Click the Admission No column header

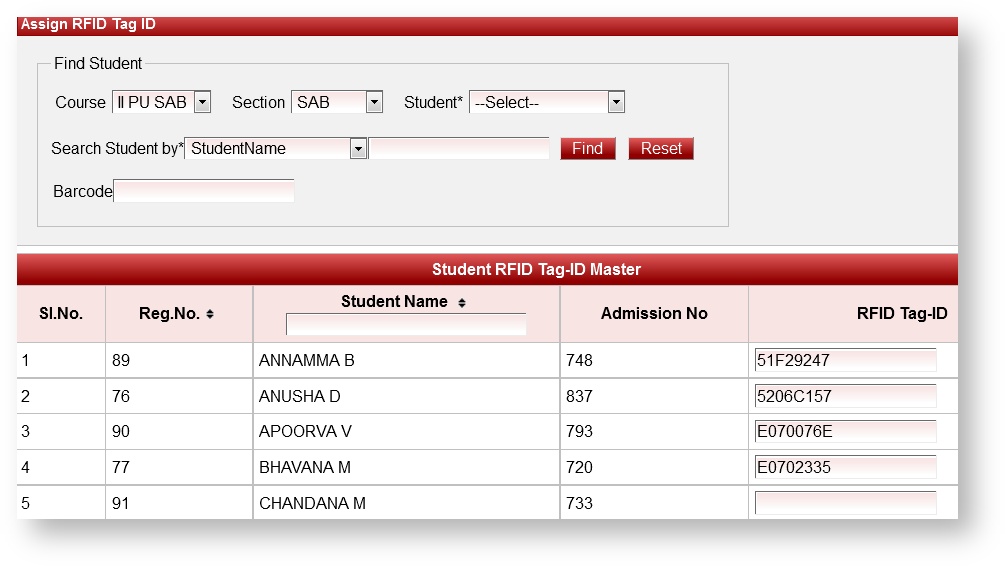coord(654,314)
